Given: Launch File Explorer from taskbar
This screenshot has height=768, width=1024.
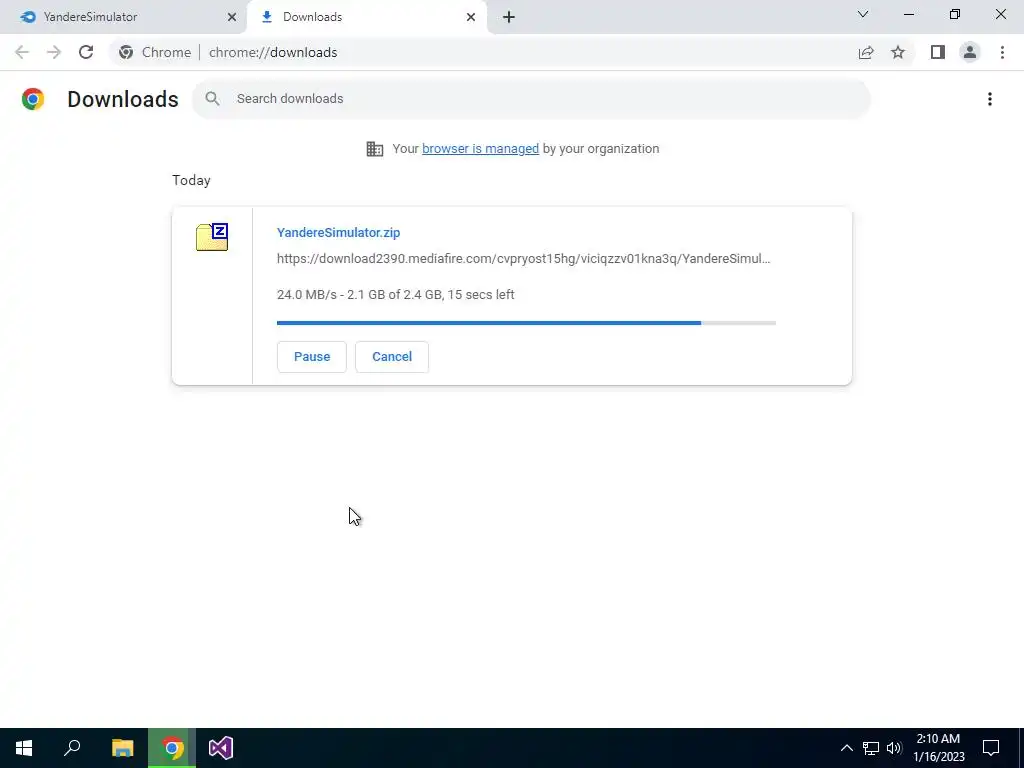Looking at the screenshot, I should tap(123, 748).
